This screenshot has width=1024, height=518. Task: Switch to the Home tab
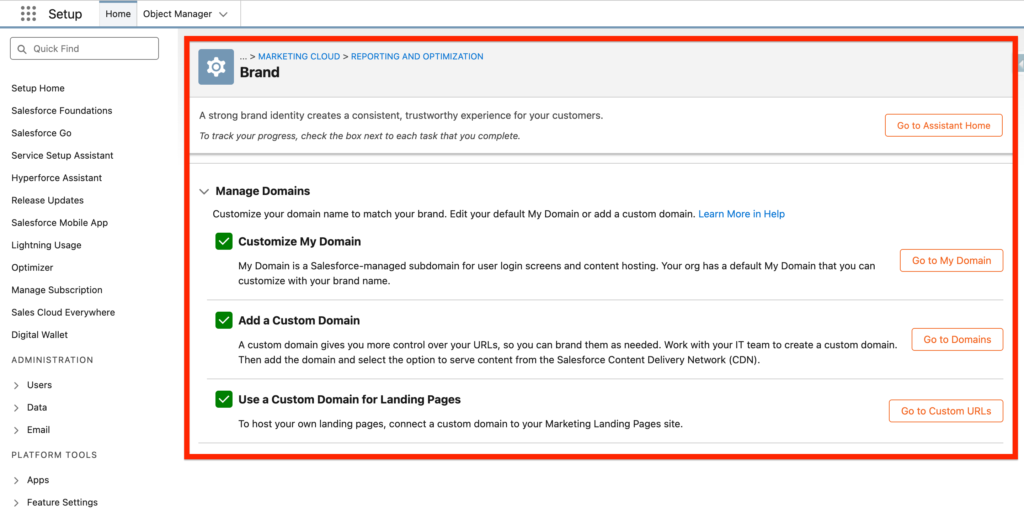tap(118, 14)
